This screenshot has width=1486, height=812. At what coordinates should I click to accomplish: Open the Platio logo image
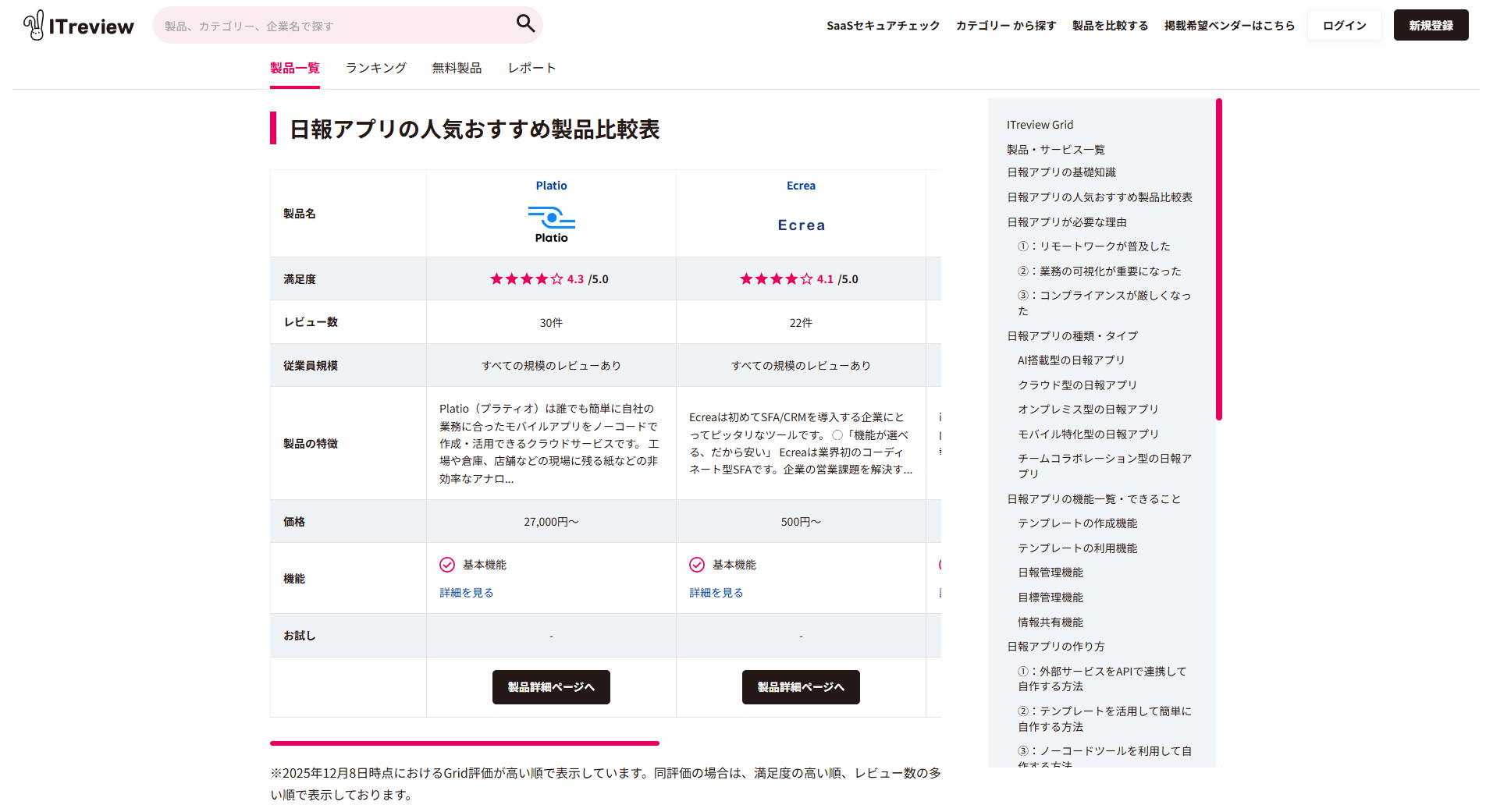pos(551,225)
